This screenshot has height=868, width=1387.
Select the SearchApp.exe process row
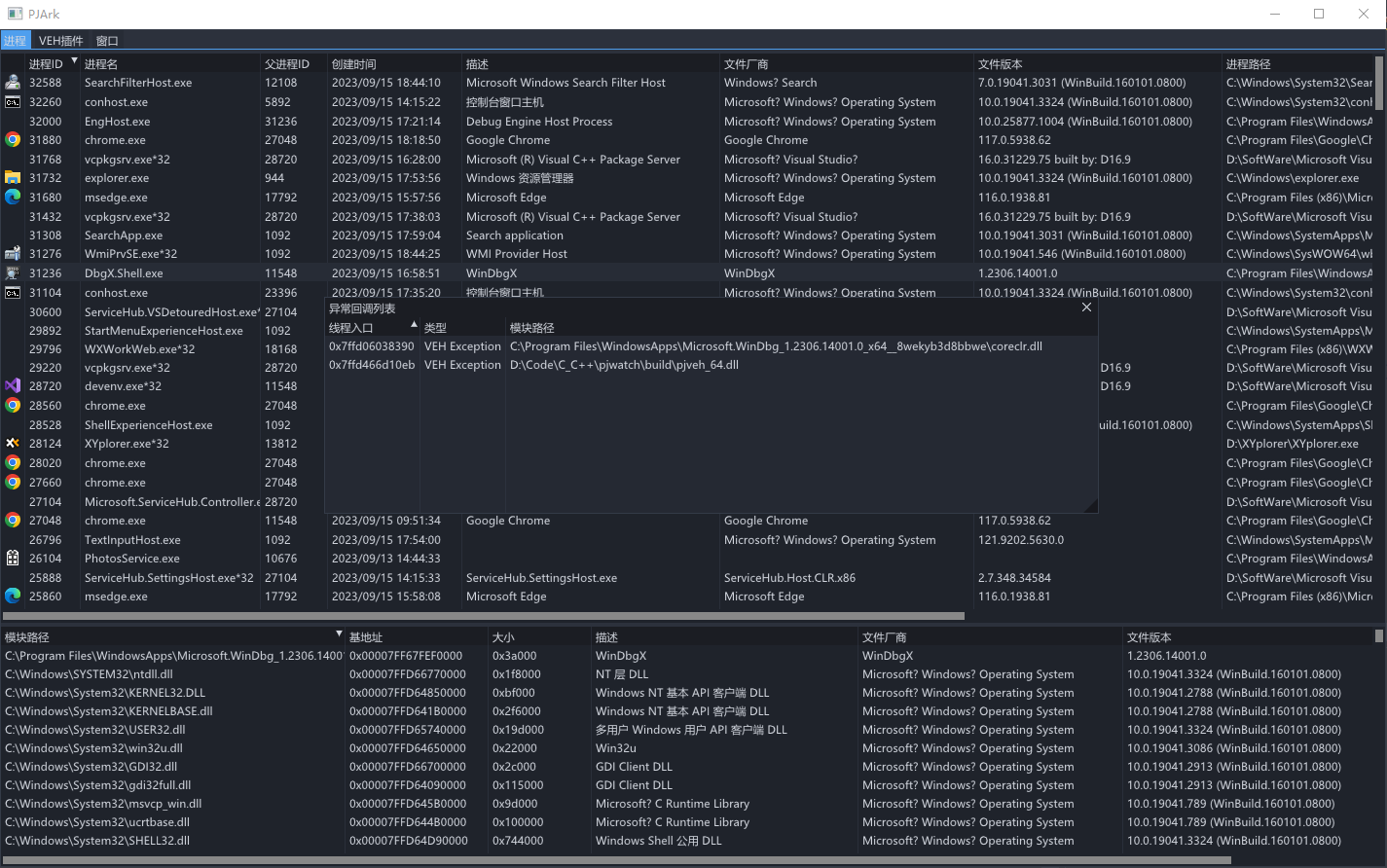pos(687,235)
